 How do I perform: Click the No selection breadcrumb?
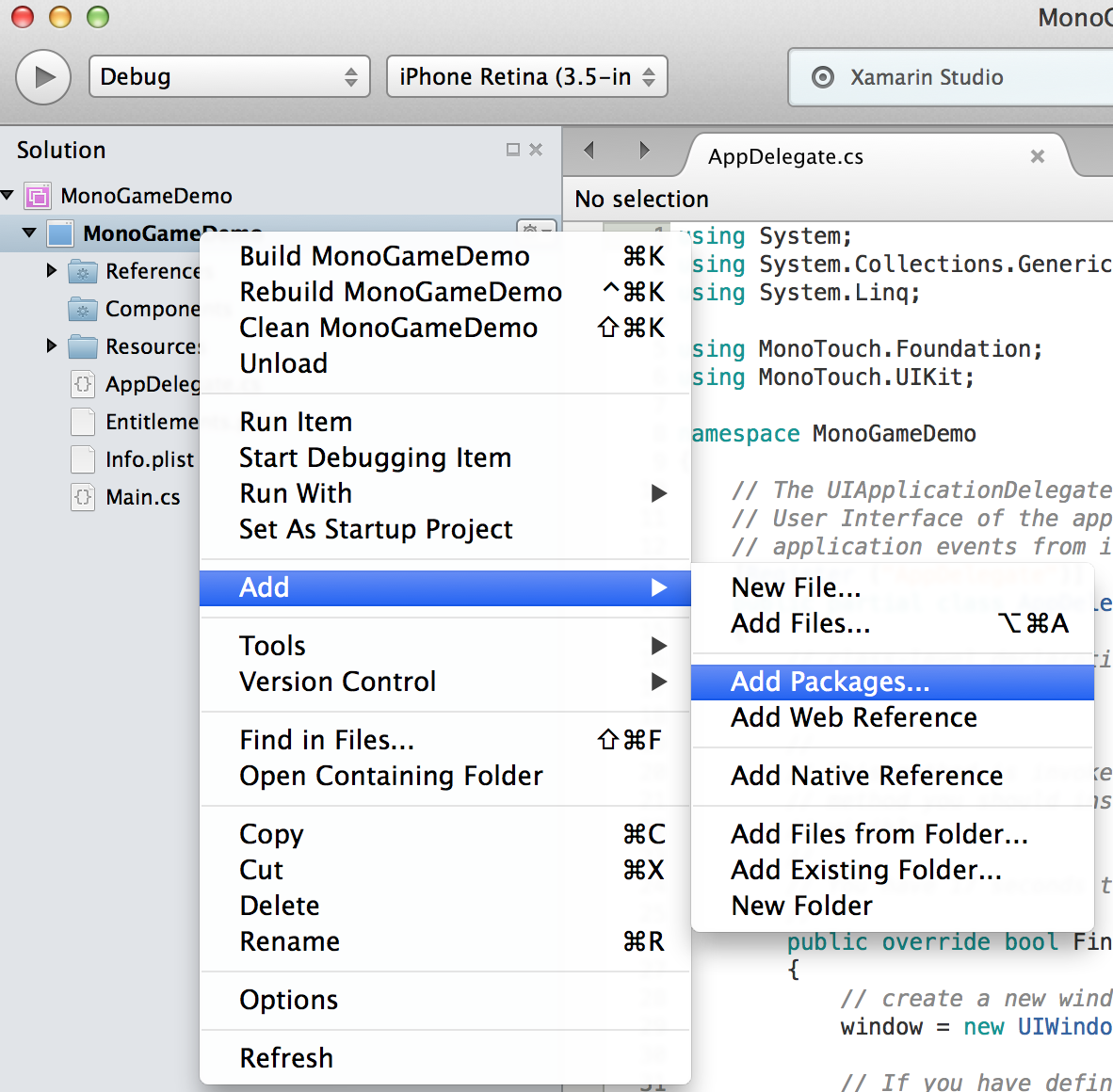point(641,200)
